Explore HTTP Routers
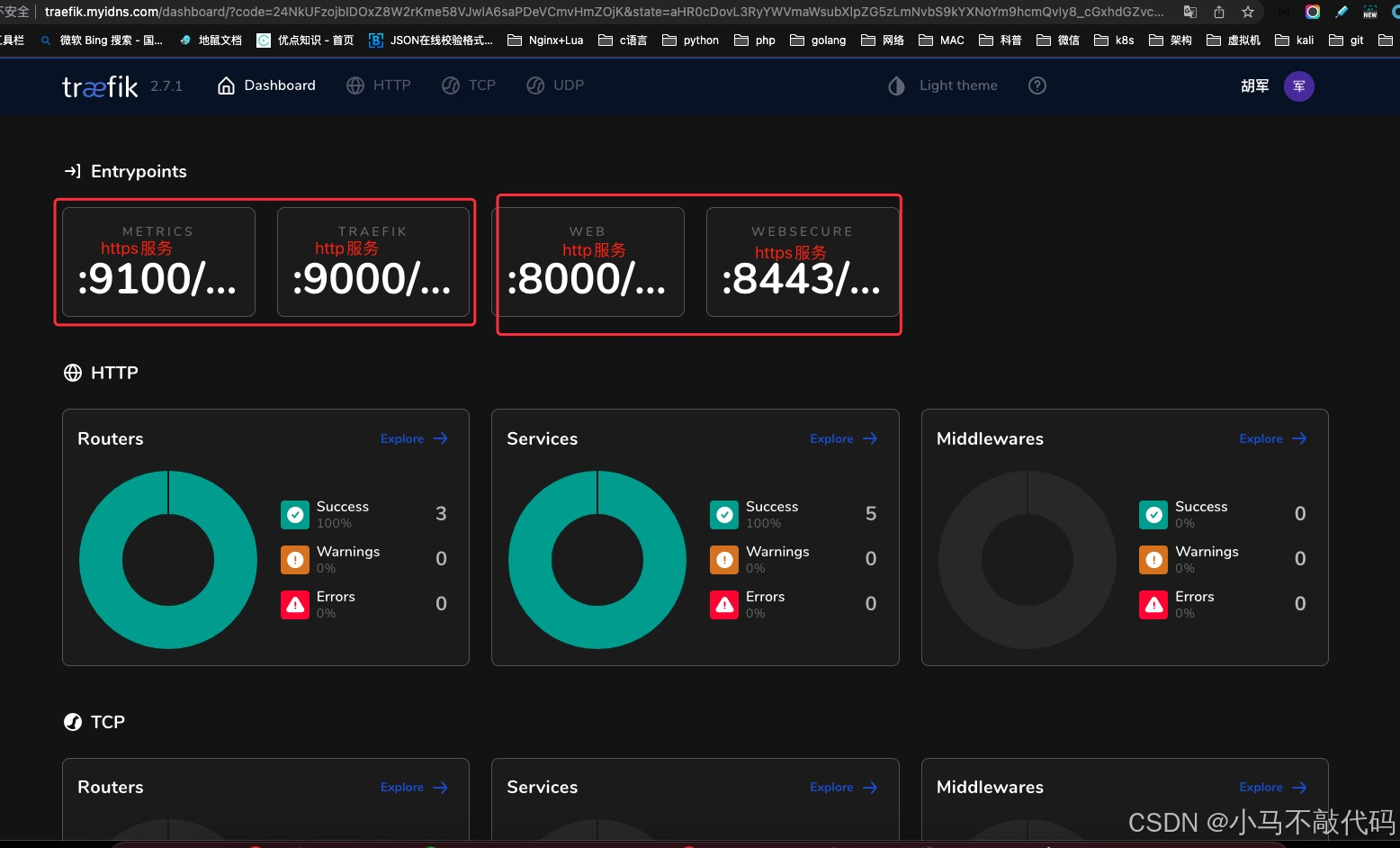The height and width of the screenshot is (848, 1400). (x=414, y=438)
